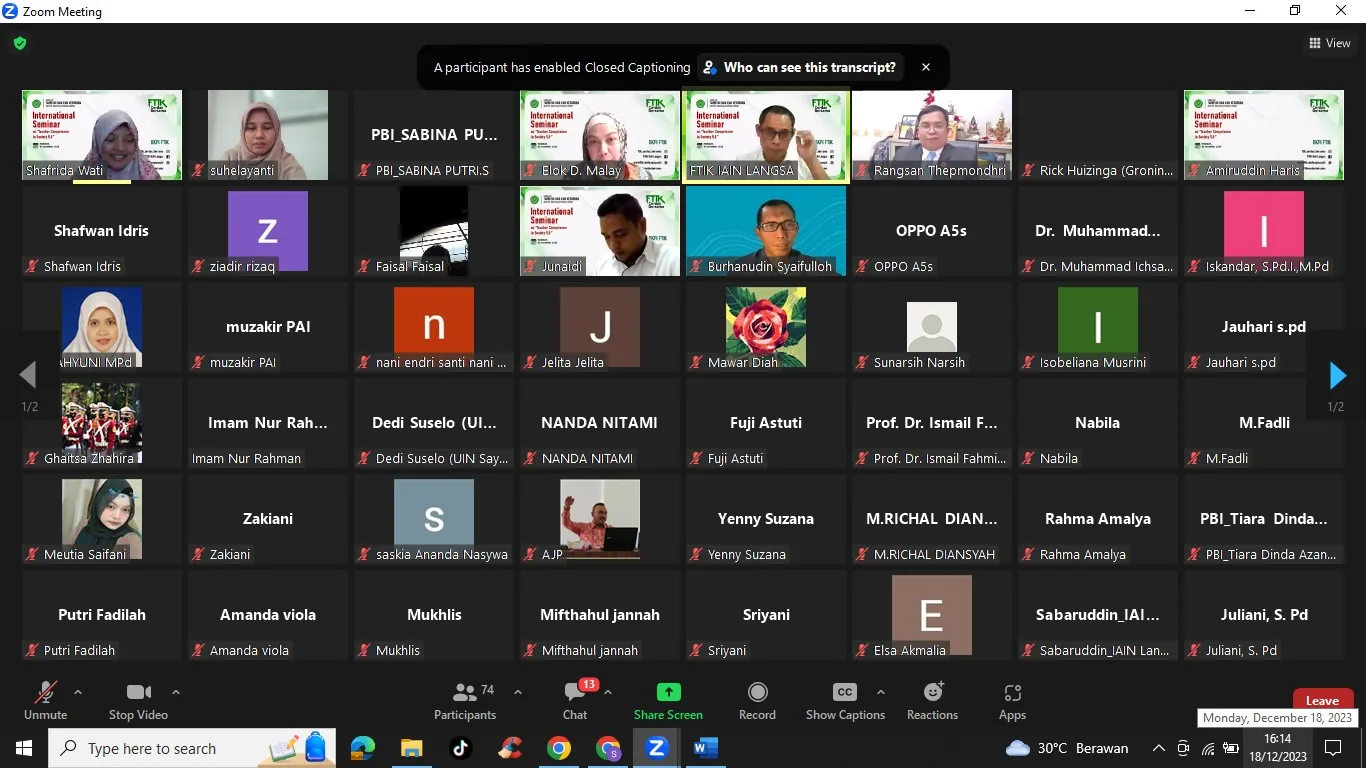Expand the arrow next to Participants
This screenshot has width=1366, height=768.
518,692
